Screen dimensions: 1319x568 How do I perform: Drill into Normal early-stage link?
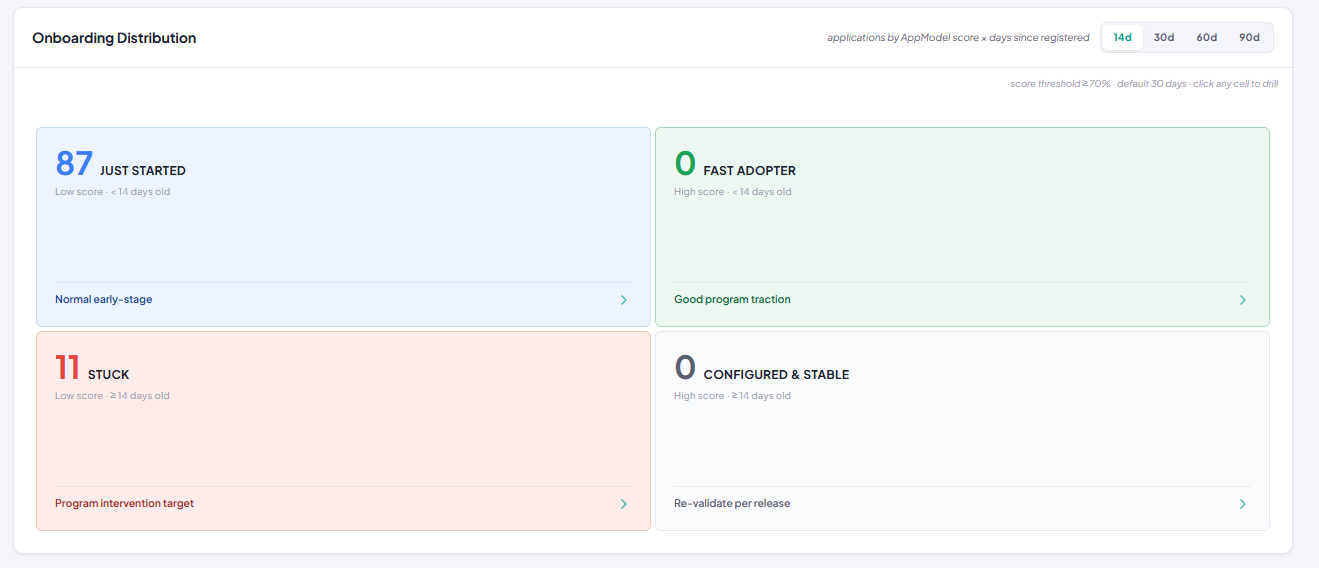[x=104, y=299]
